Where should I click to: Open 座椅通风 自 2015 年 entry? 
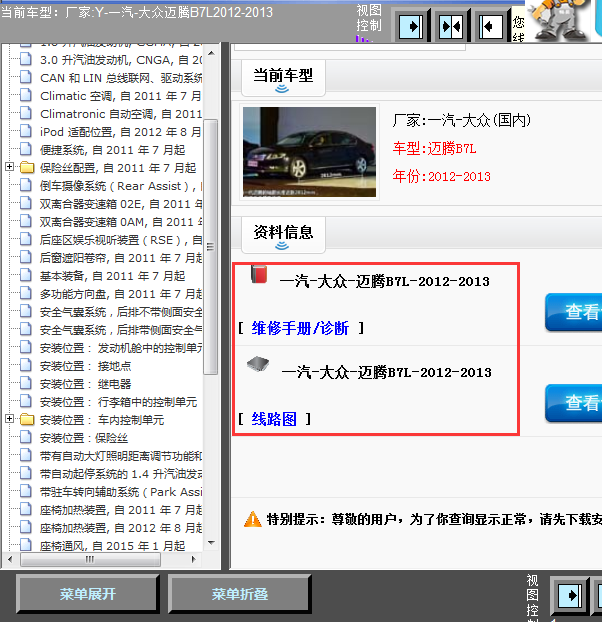point(112,546)
